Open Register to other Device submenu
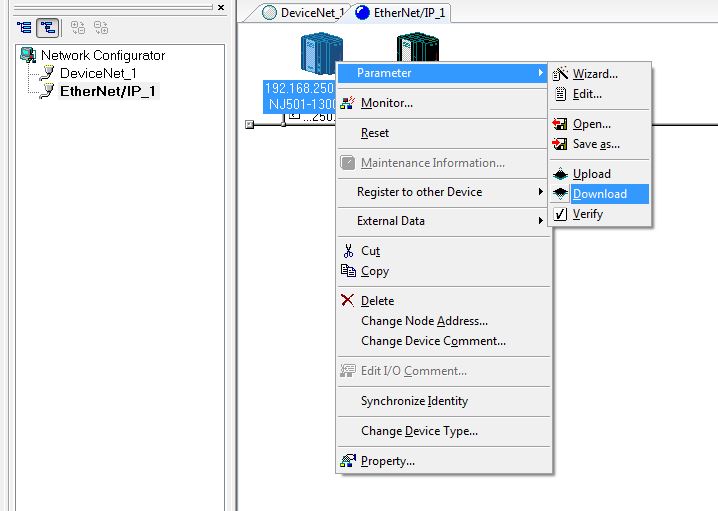The height and width of the screenshot is (511, 718). 443,192
